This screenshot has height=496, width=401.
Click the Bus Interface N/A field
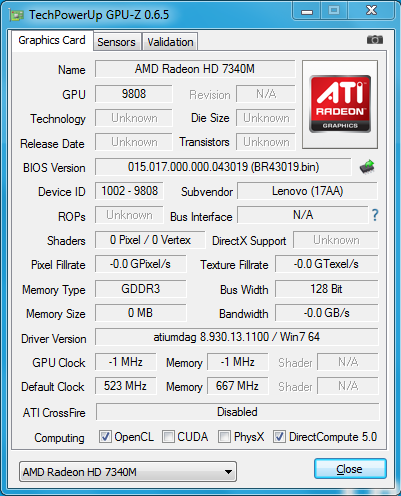click(303, 215)
